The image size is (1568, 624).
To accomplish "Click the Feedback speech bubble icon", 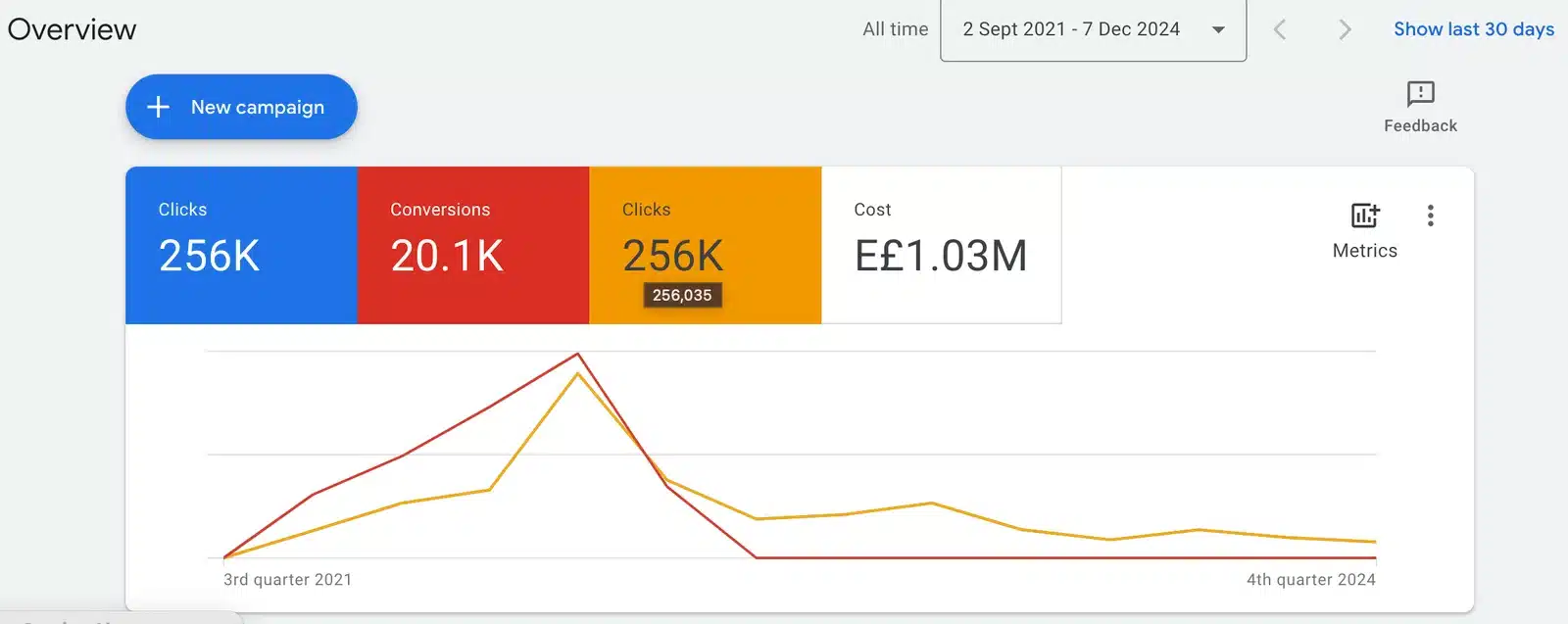I will [x=1420, y=94].
